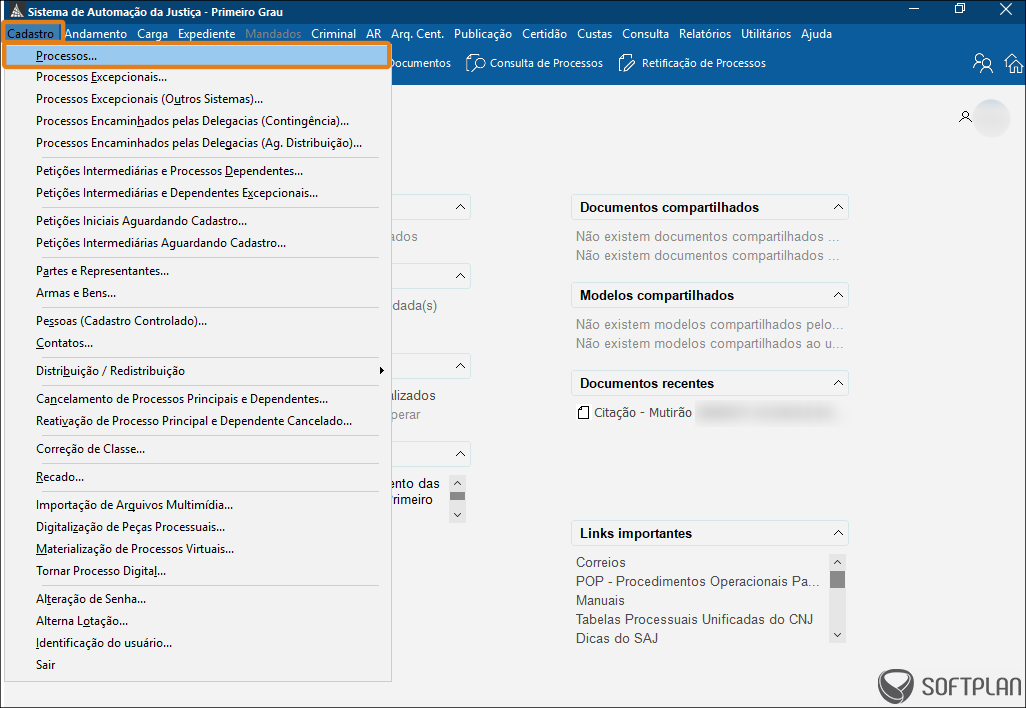Go to the home icon in toolbar
1026x708 pixels.
pyautogui.click(x=1014, y=63)
